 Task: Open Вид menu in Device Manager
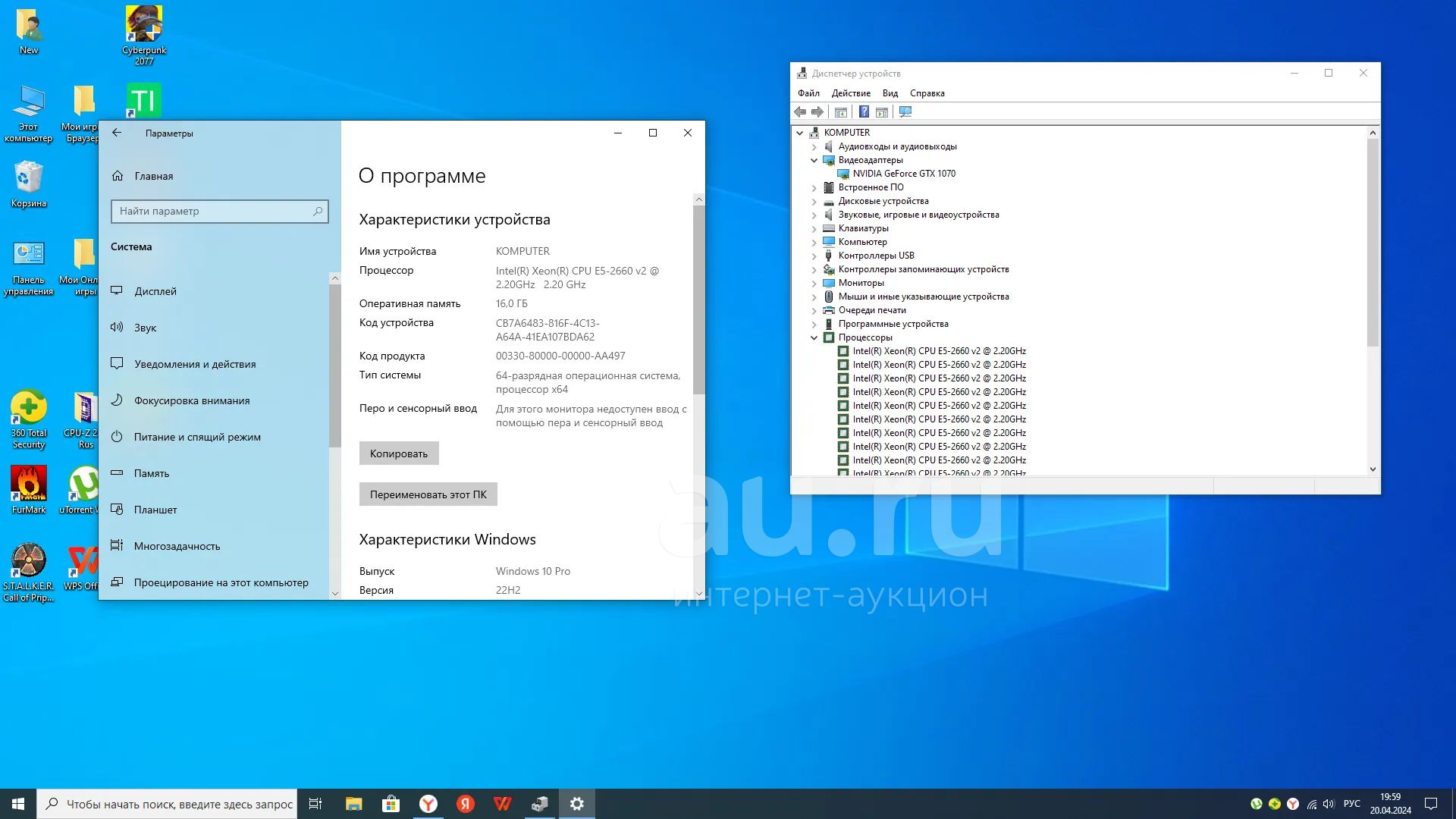[x=890, y=93]
